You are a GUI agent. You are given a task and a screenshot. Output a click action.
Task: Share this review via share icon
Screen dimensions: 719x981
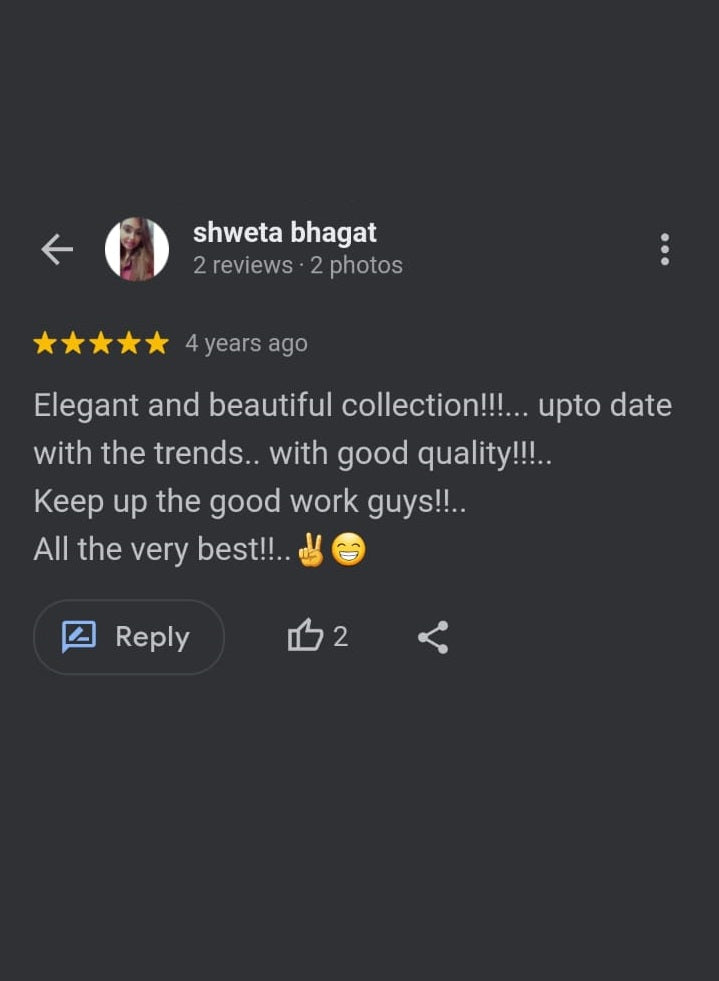(x=433, y=637)
